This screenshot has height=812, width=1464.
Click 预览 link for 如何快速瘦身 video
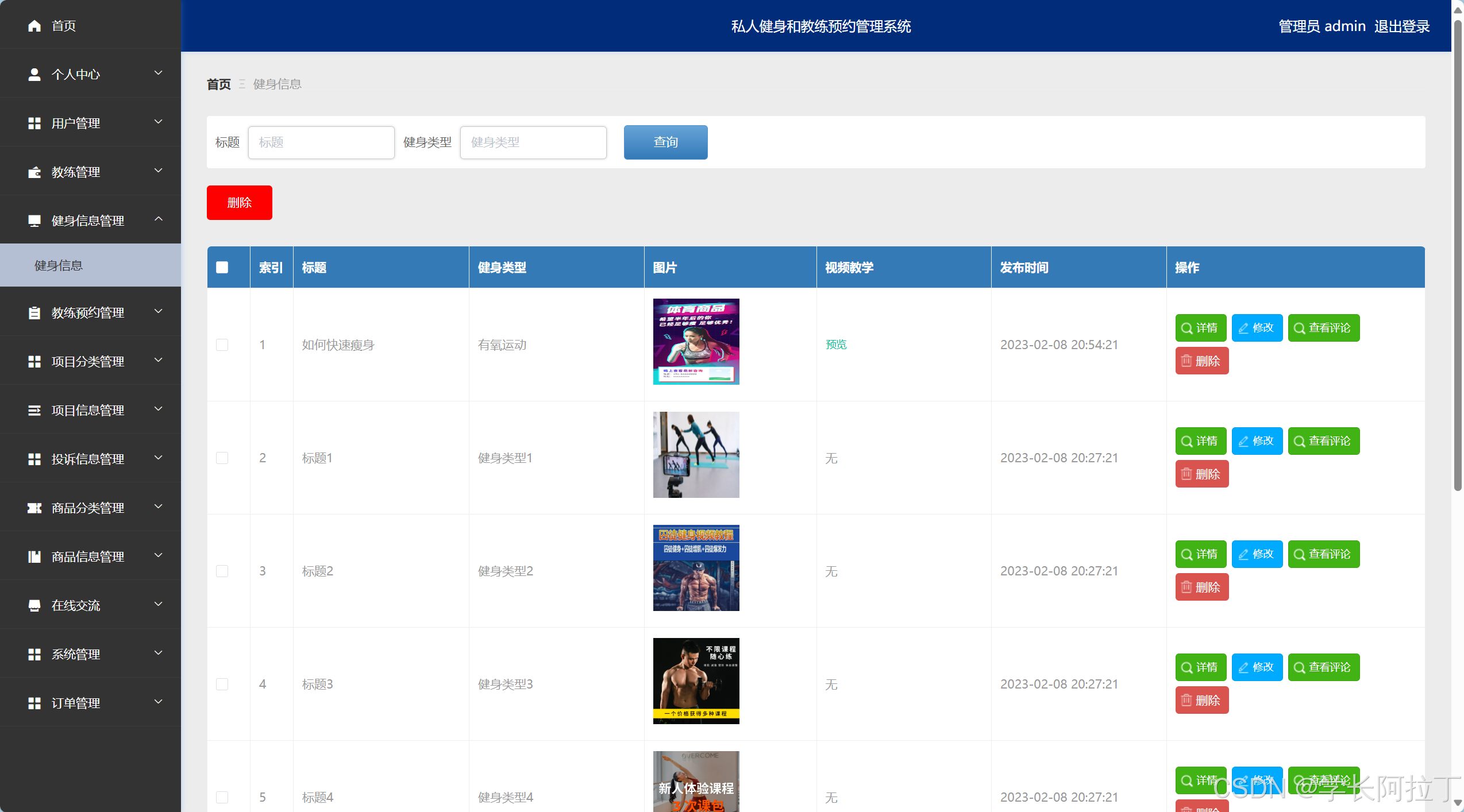[x=836, y=345]
